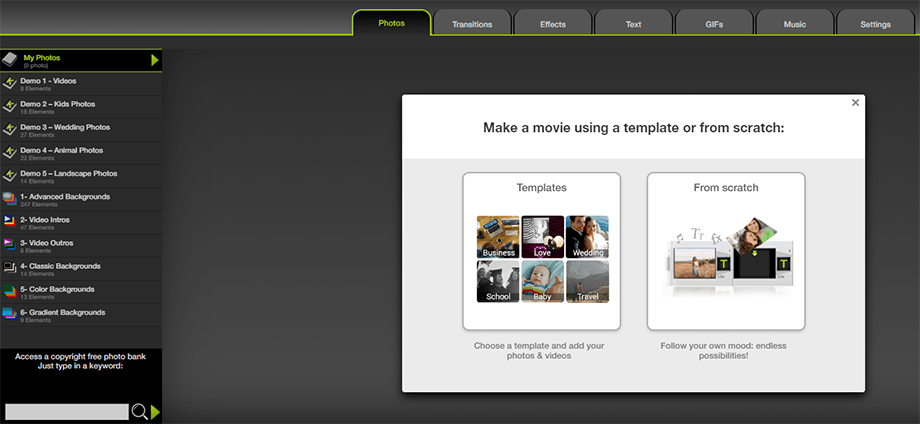Select the Advanced Backgrounds folder icon
920x424 pixels.
coord(10,199)
